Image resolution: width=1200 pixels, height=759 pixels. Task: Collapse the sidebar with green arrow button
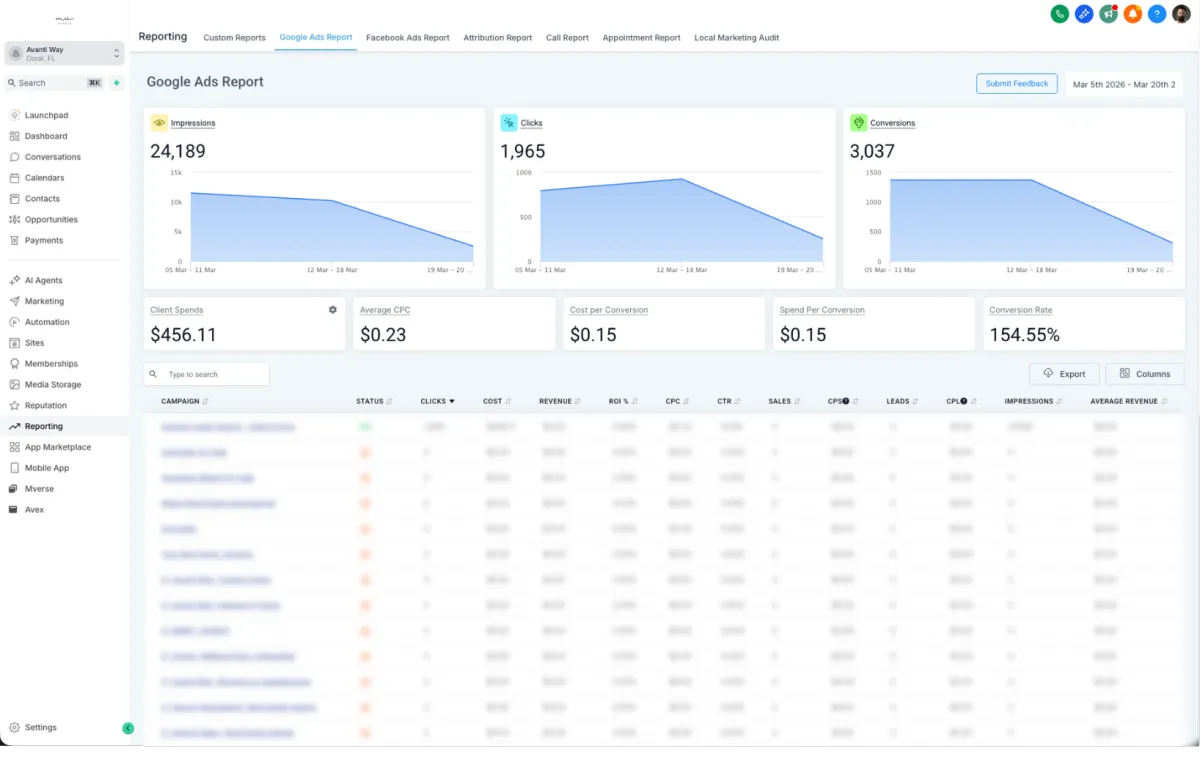tap(128, 728)
